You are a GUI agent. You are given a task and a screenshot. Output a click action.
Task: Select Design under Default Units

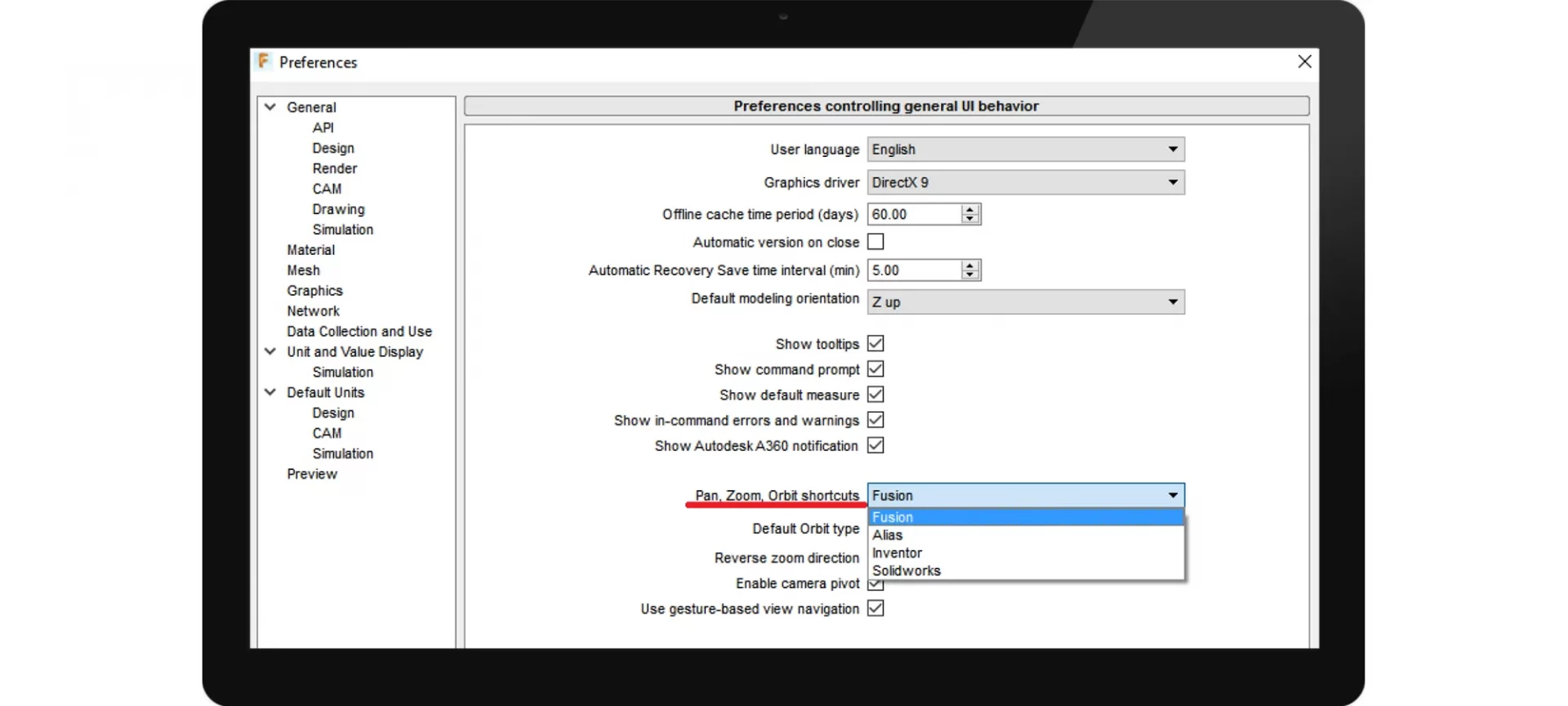(x=333, y=413)
